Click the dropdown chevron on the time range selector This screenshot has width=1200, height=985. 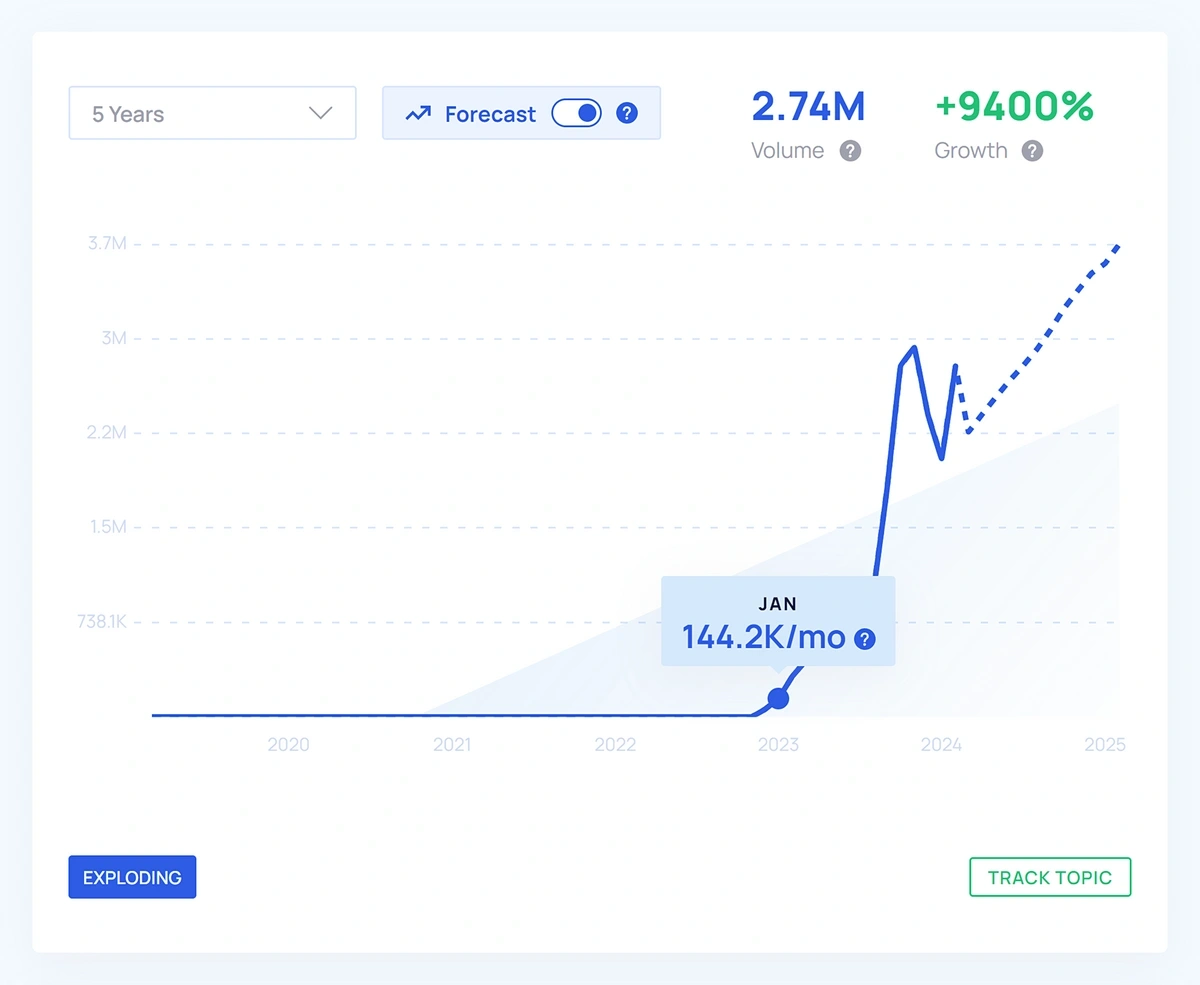pos(320,113)
